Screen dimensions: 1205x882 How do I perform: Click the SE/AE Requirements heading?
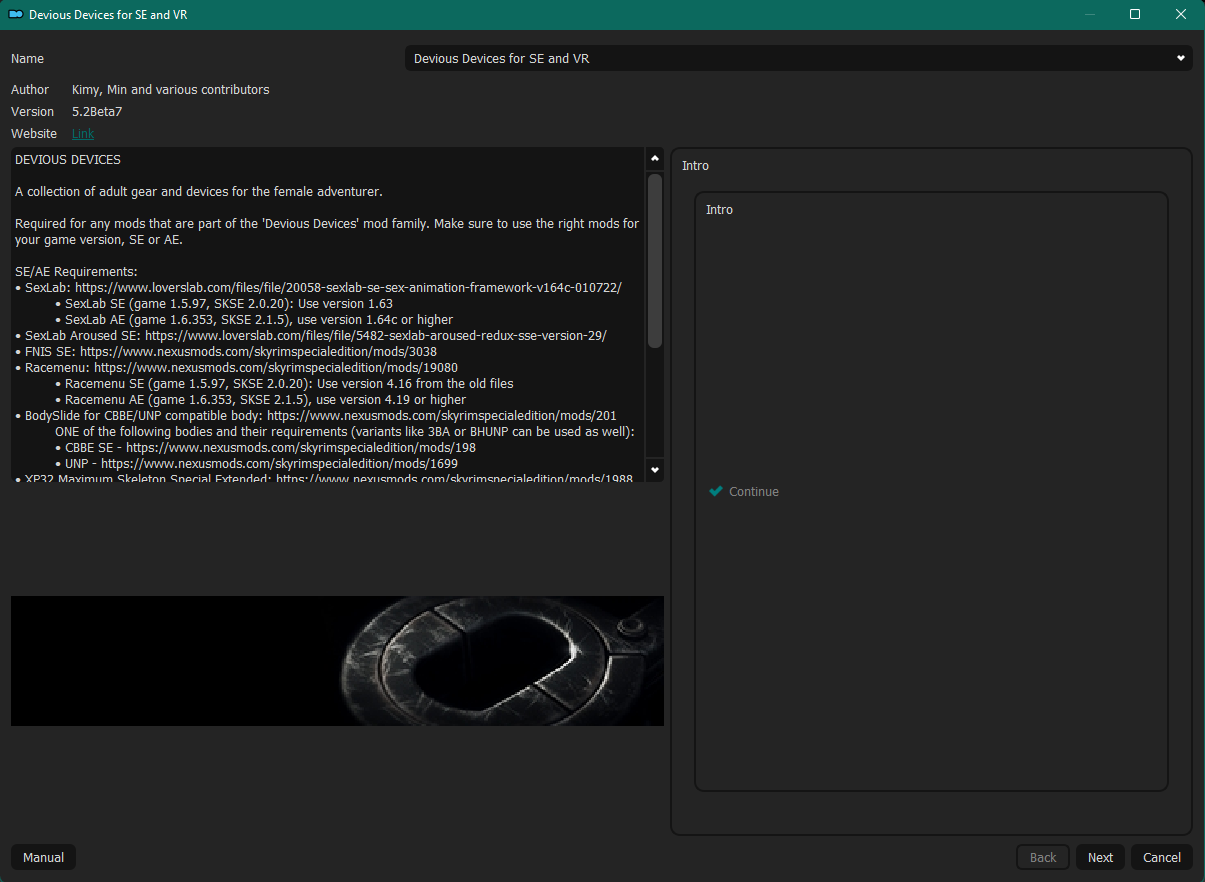click(76, 272)
